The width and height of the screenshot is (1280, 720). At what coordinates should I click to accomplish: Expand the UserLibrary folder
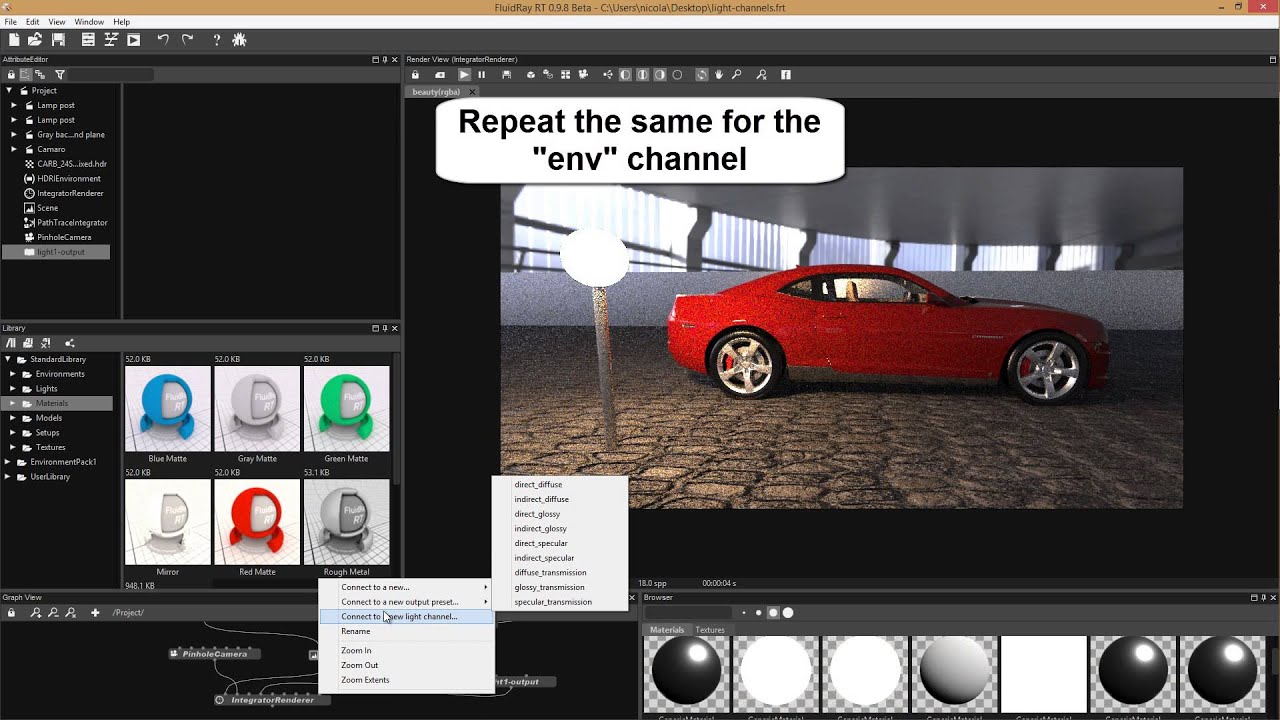[8, 477]
